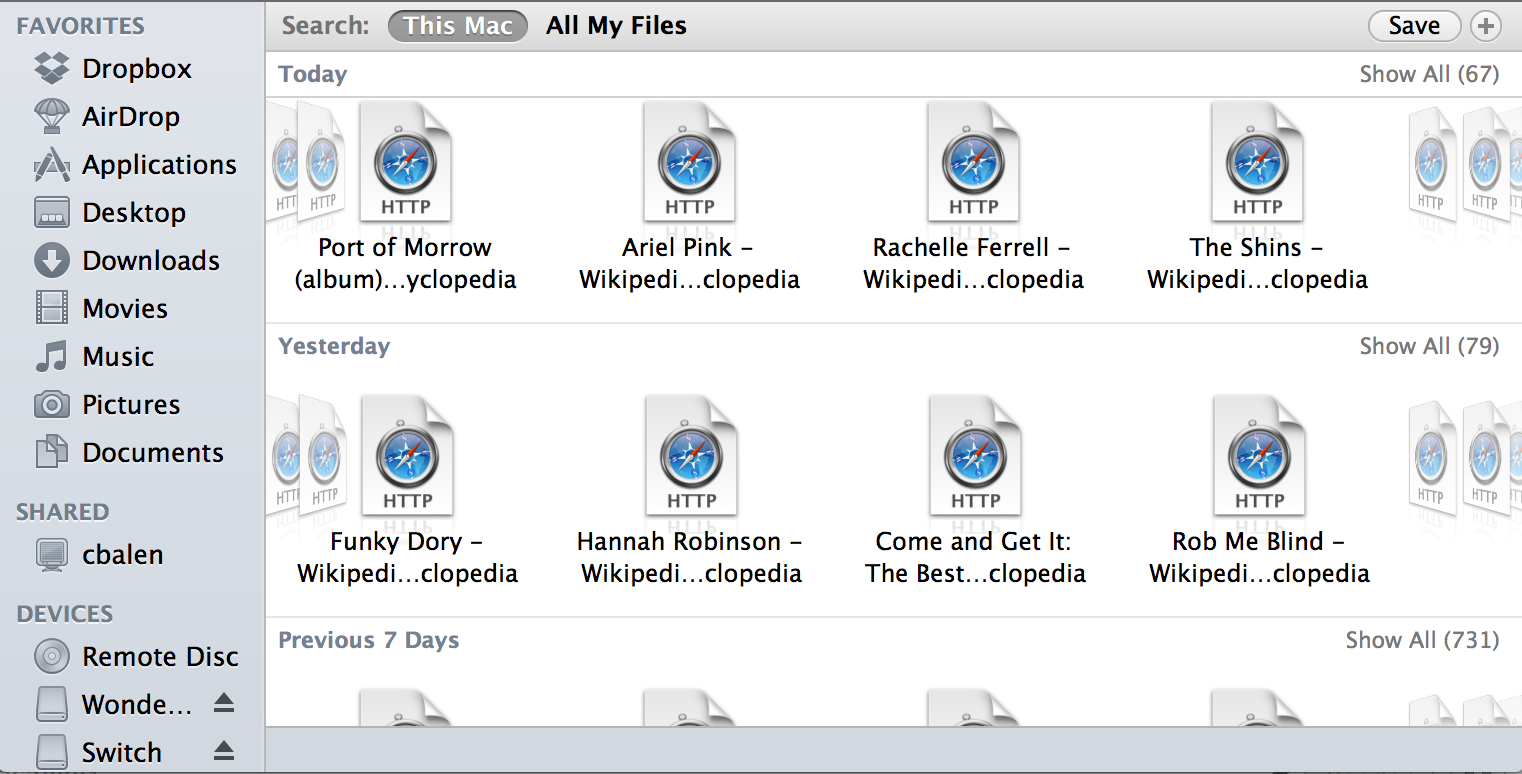Click the Previous 7 Days header
The width and height of the screenshot is (1522, 774).
[369, 640]
